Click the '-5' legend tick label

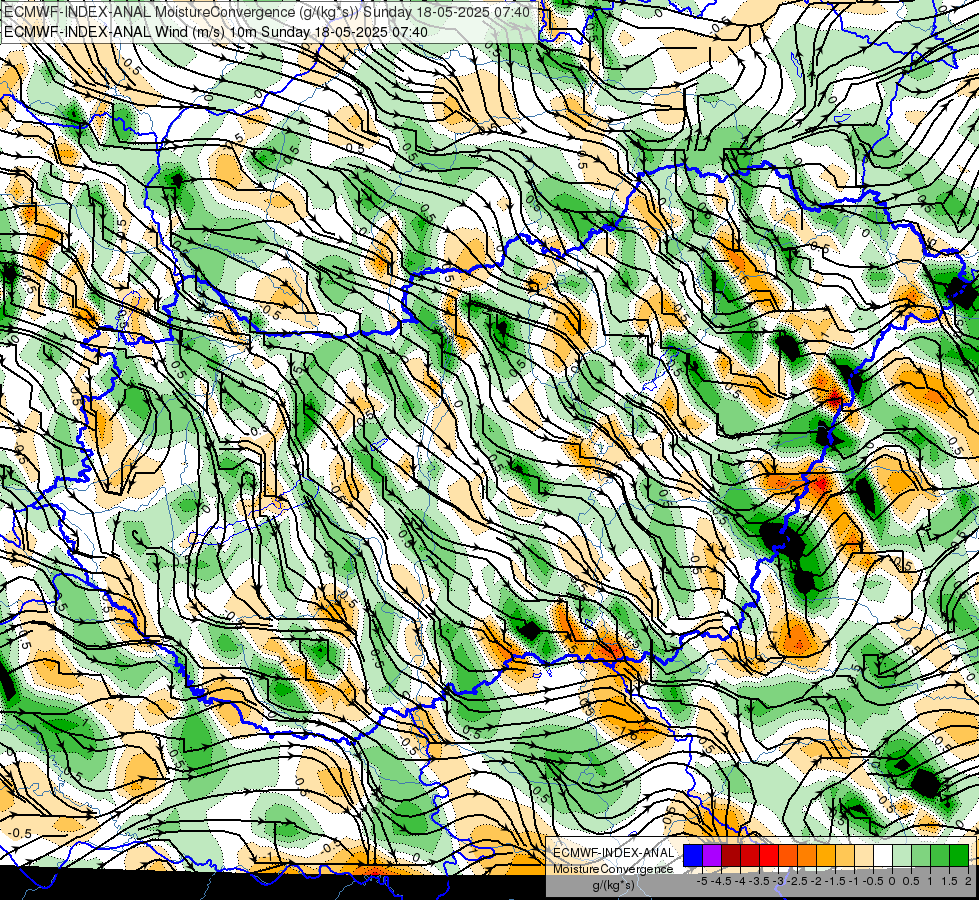(702, 881)
